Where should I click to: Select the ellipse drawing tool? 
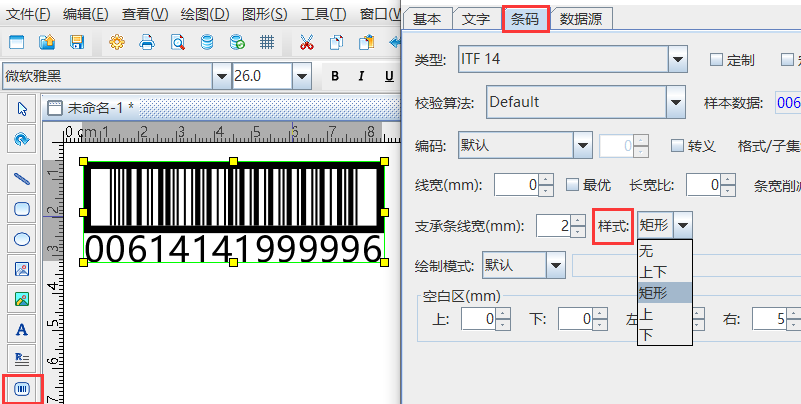point(22,239)
